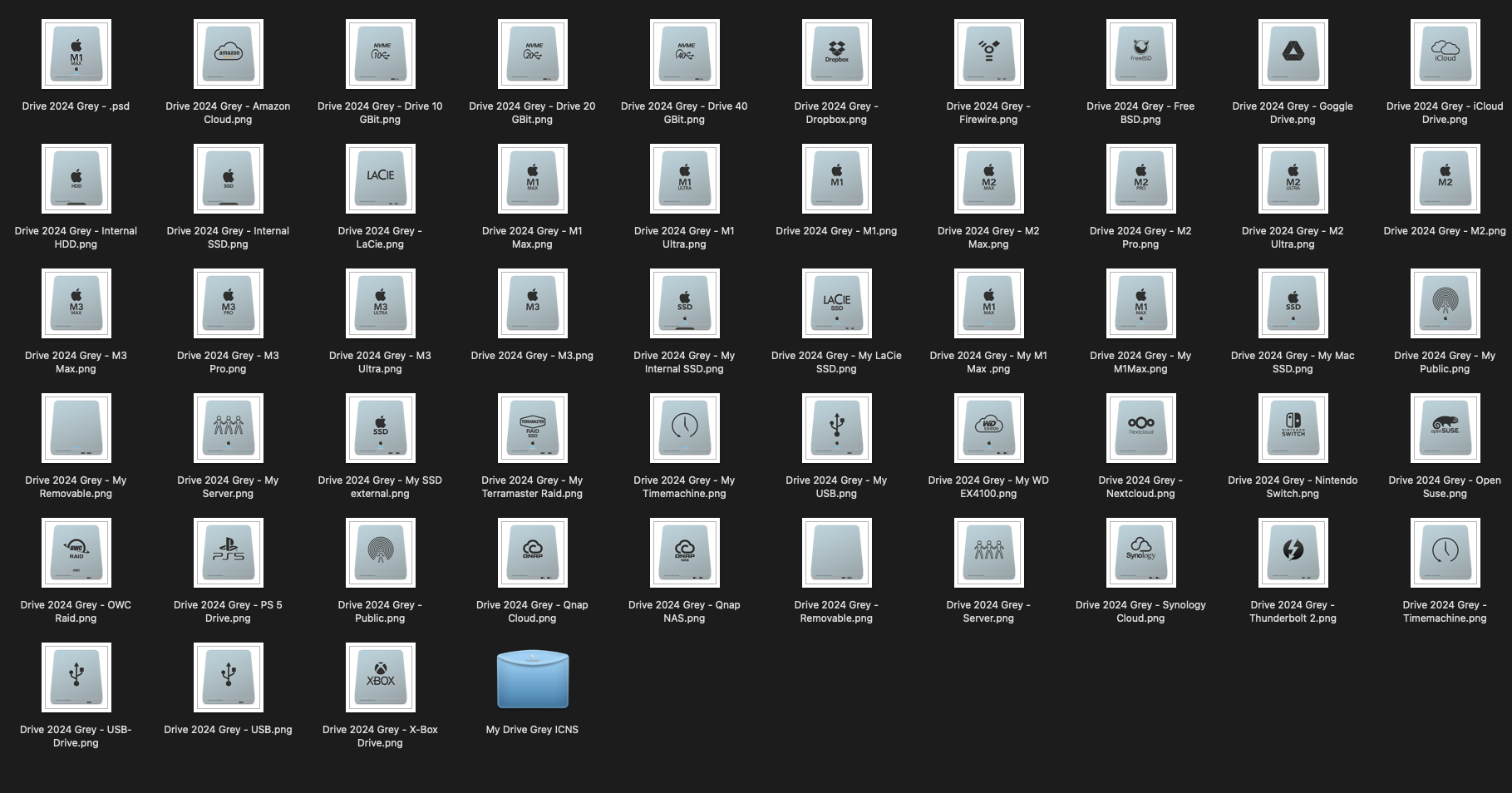The height and width of the screenshot is (793, 1512).
Task: Select the Thunderbolt 2 drive icon
Action: click(1293, 553)
